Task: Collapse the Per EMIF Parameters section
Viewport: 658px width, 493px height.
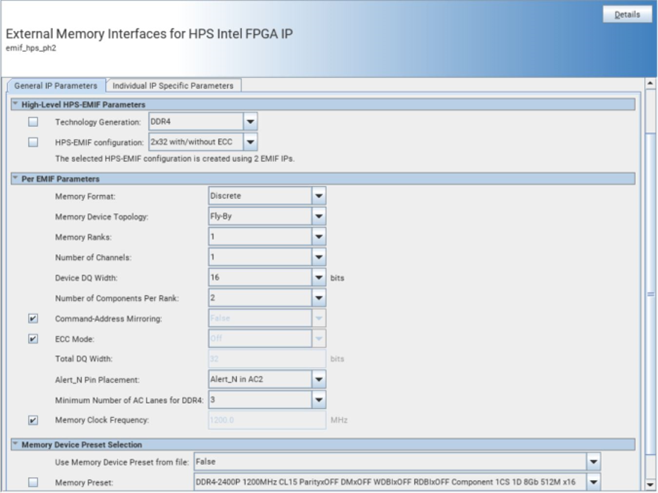Action: (x=15, y=179)
